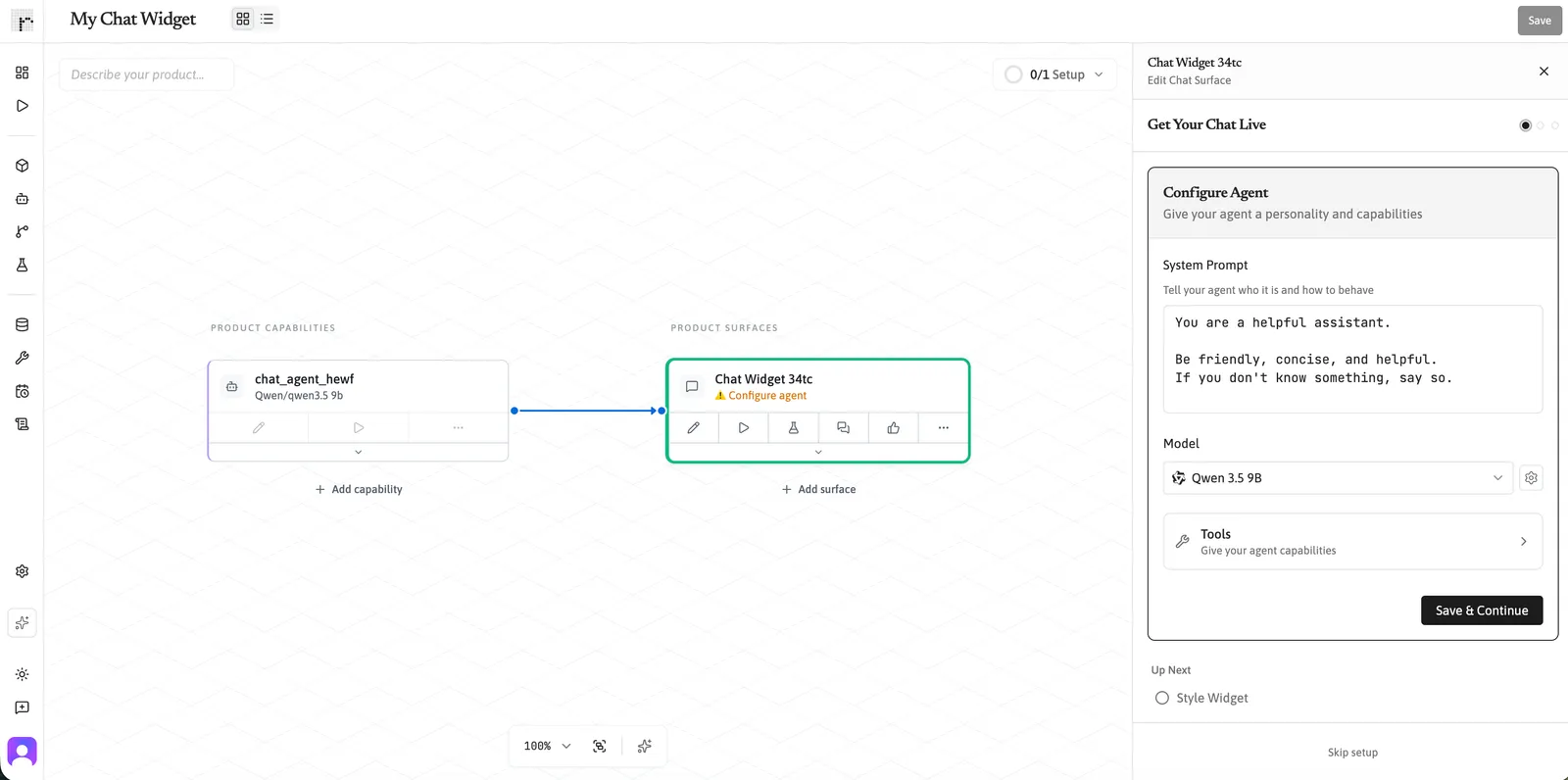Open the agents robot icon in left sidebar
The width and height of the screenshot is (1568, 780).
(x=22, y=199)
